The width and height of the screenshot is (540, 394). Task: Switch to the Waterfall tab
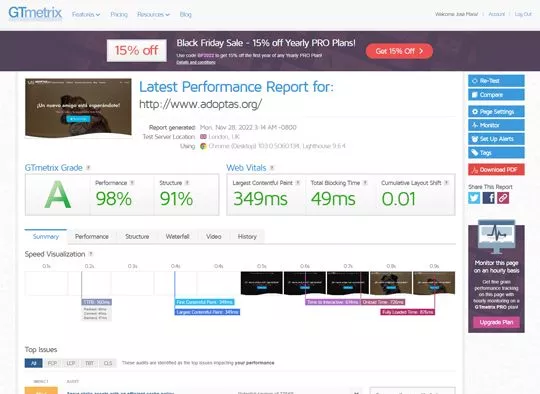tap(177, 237)
